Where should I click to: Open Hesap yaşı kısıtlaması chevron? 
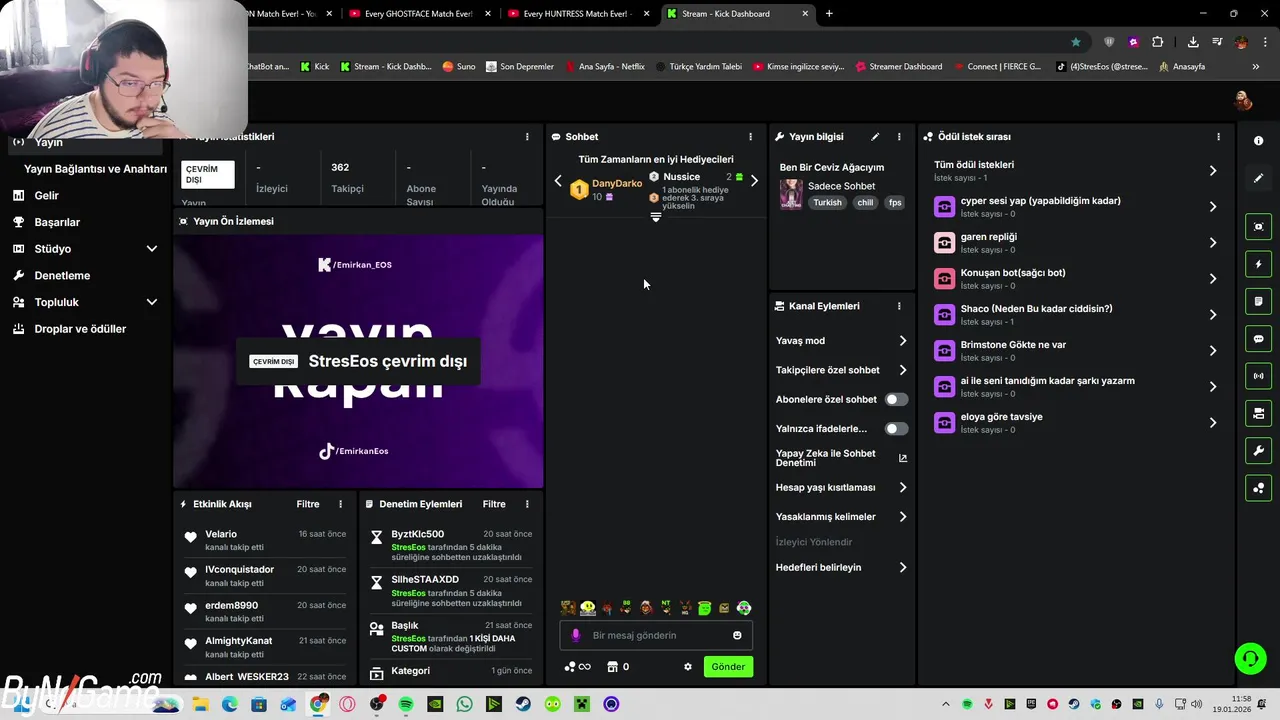[903, 488]
